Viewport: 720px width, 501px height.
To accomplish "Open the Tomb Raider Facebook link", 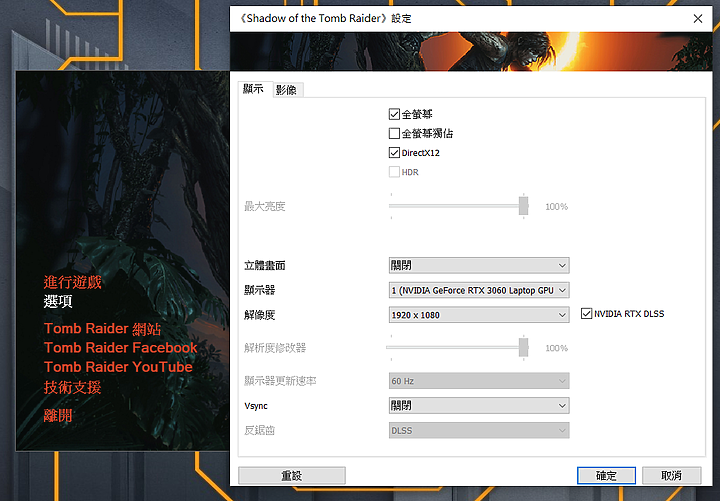I will tap(121, 348).
